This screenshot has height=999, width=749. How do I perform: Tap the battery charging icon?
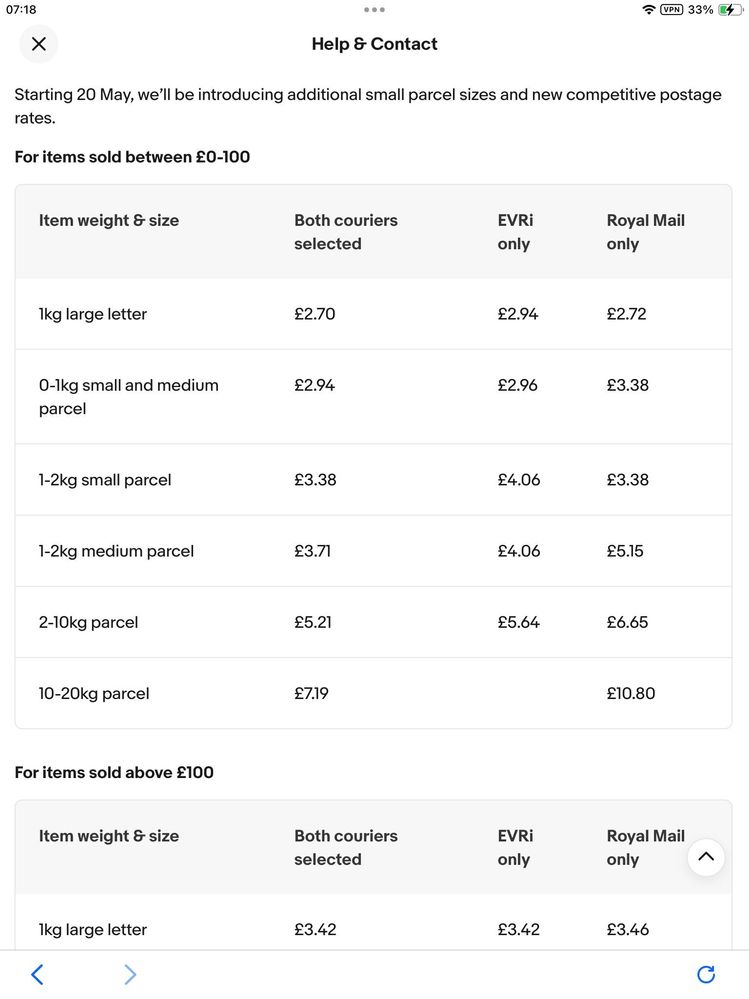point(730,10)
